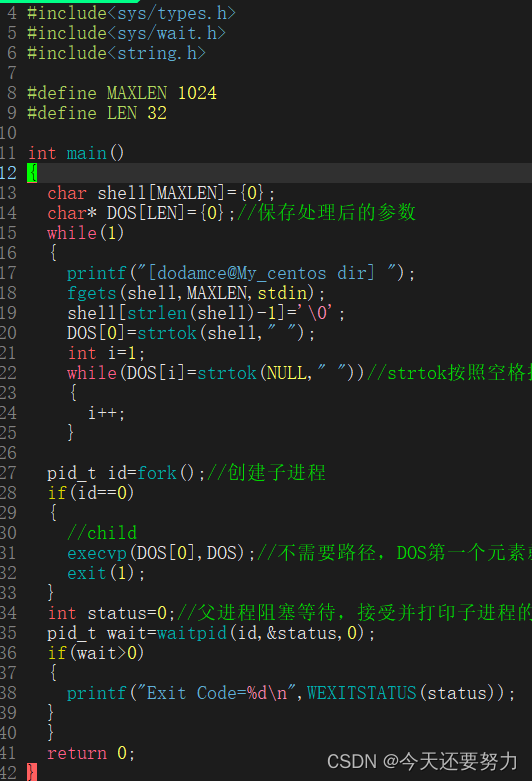This screenshot has width=532, height=781.
Task: Click the 'shell[strlen(shell)-1]' line
Action: click(x=206, y=313)
